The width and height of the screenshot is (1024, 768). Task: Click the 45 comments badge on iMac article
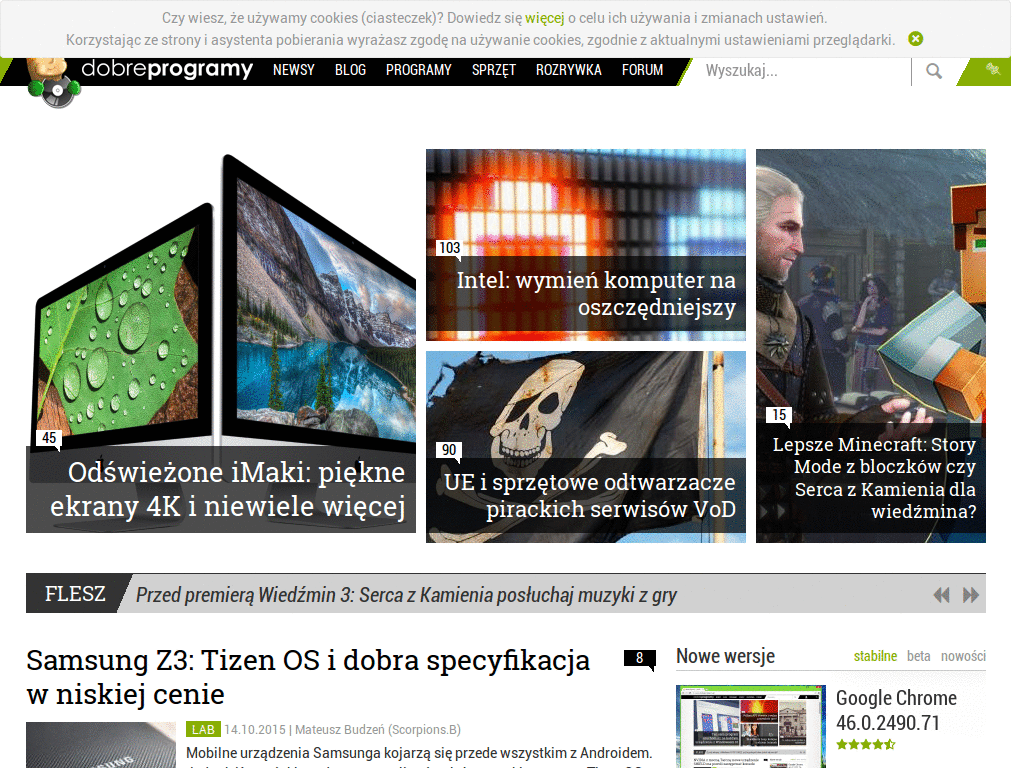(49, 438)
